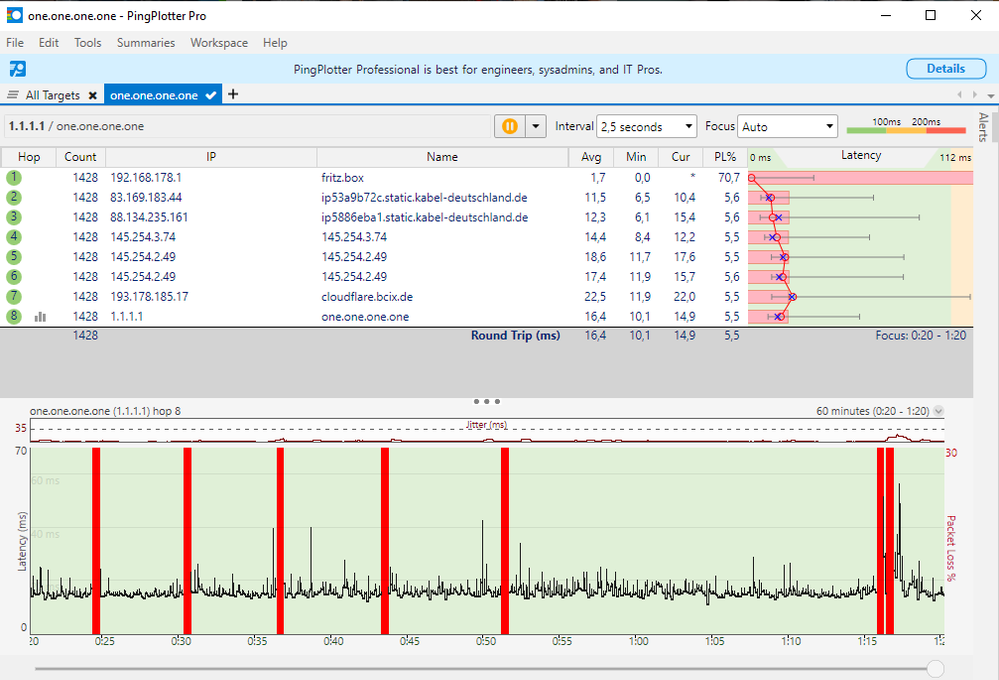The height and width of the screenshot is (680, 999).
Task: Pause the trace with the orange button
Action: point(510,126)
